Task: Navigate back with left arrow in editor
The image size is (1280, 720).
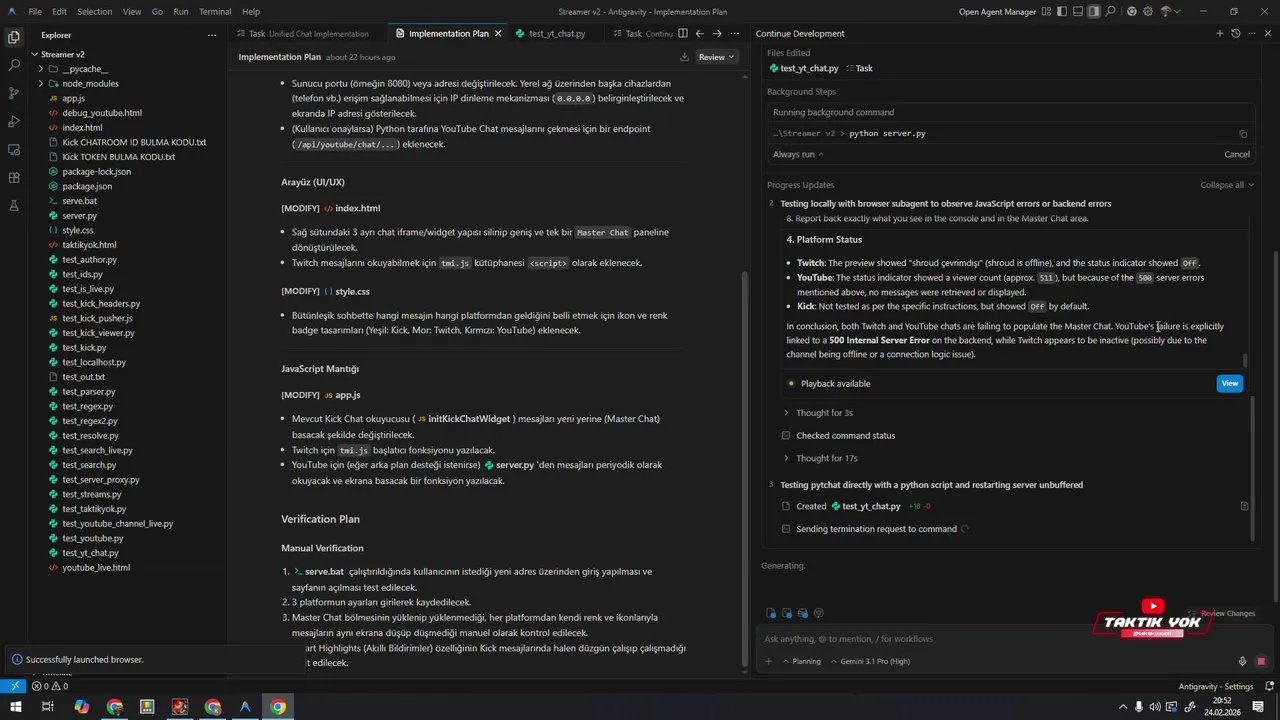Action: [700, 33]
